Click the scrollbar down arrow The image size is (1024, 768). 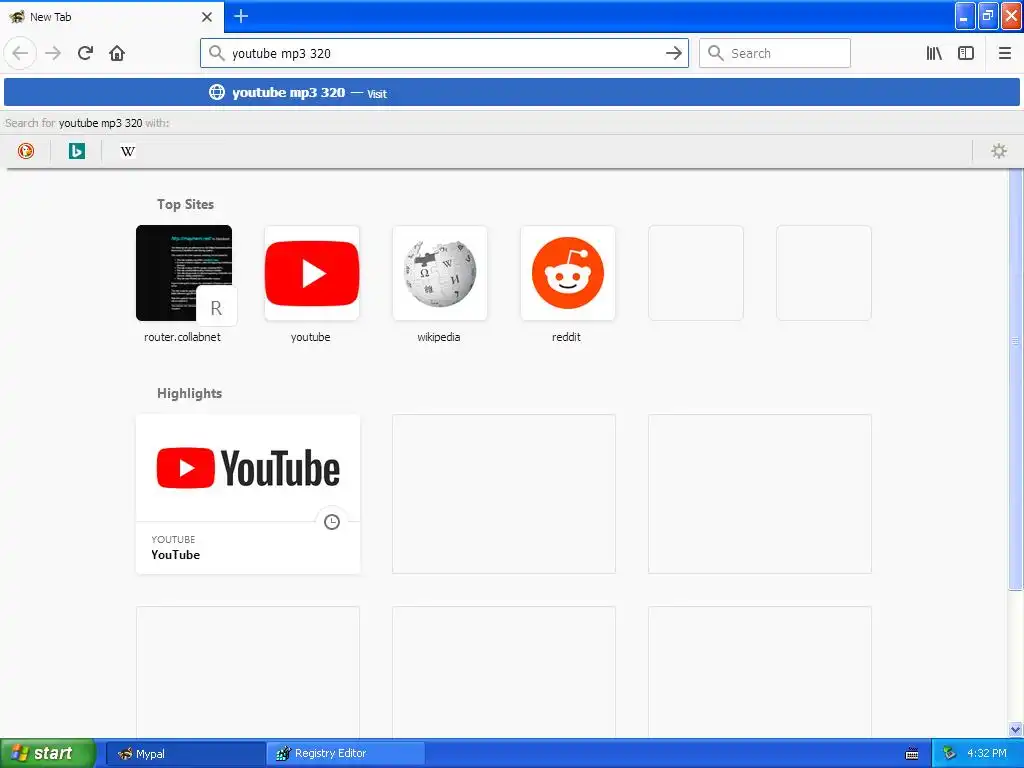1016,729
